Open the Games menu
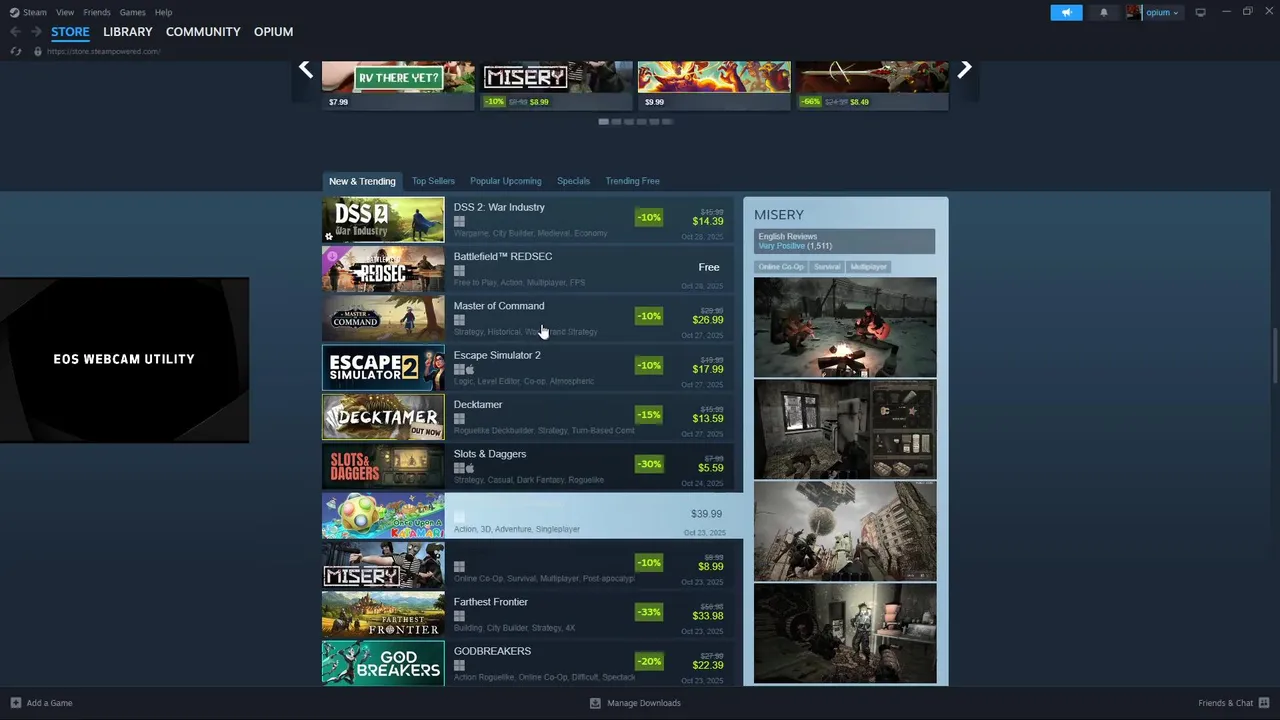The height and width of the screenshot is (720, 1280). tap(132, 12)
